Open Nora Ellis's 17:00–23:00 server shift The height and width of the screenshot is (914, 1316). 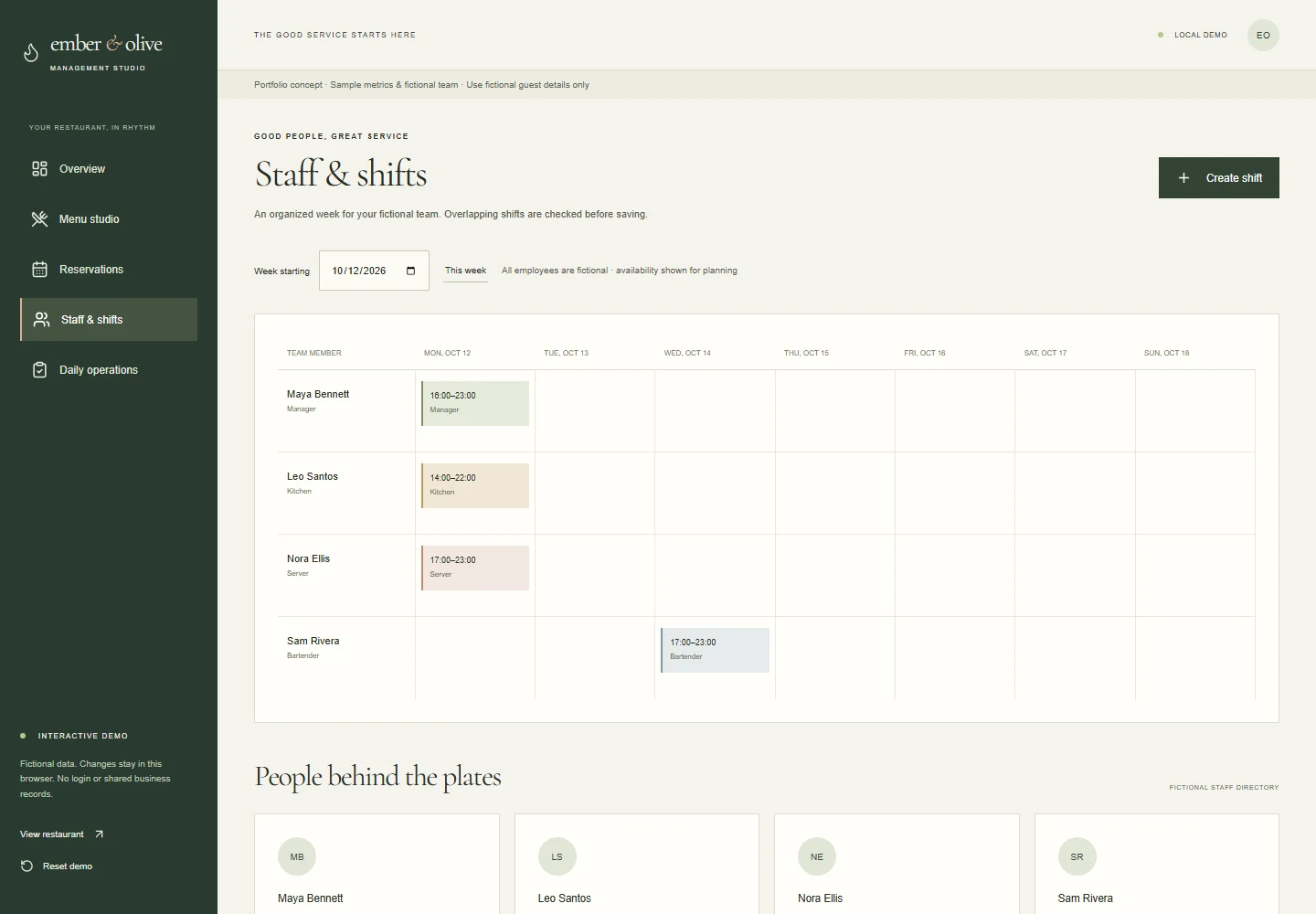475,568
